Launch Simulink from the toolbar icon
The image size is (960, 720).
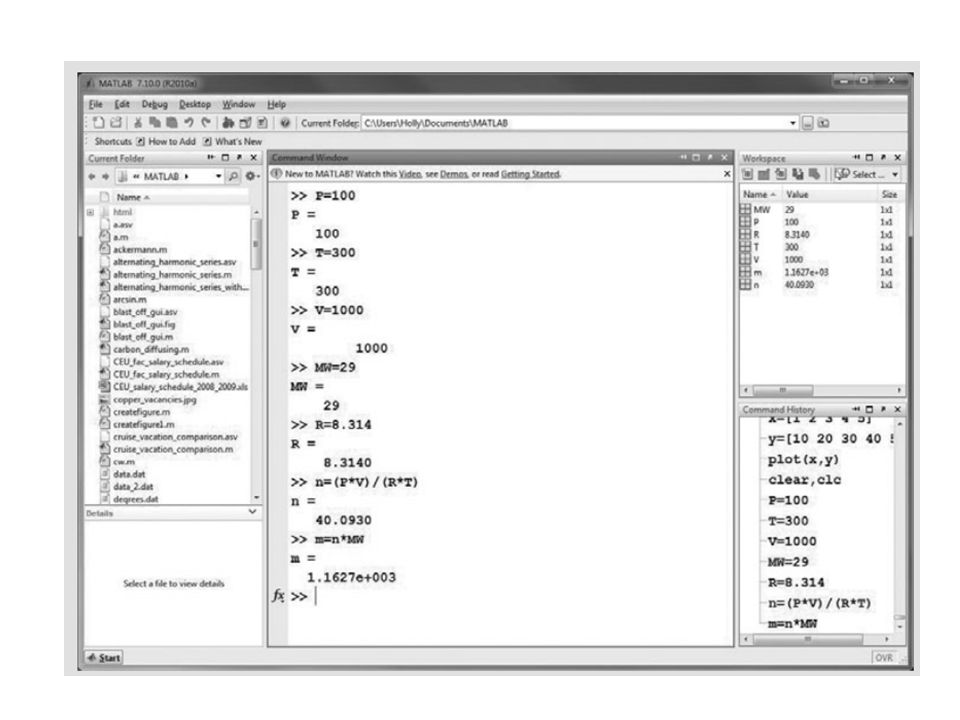click(228, 122)
